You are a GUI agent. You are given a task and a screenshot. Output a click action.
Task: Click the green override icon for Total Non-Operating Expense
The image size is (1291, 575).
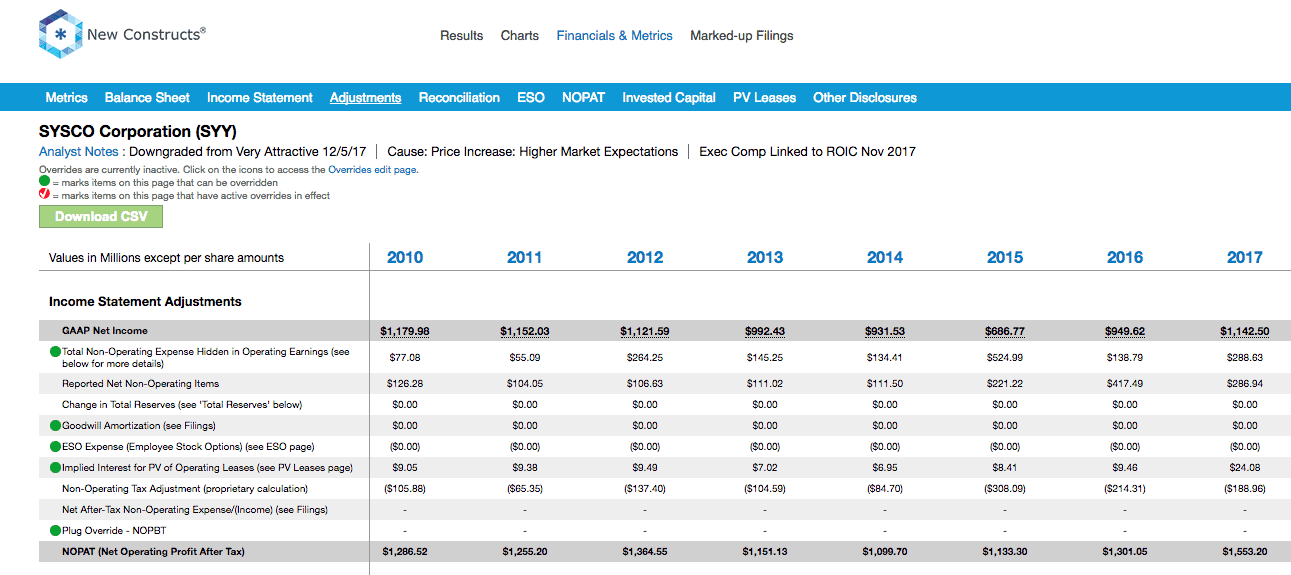tap(55, 352)
